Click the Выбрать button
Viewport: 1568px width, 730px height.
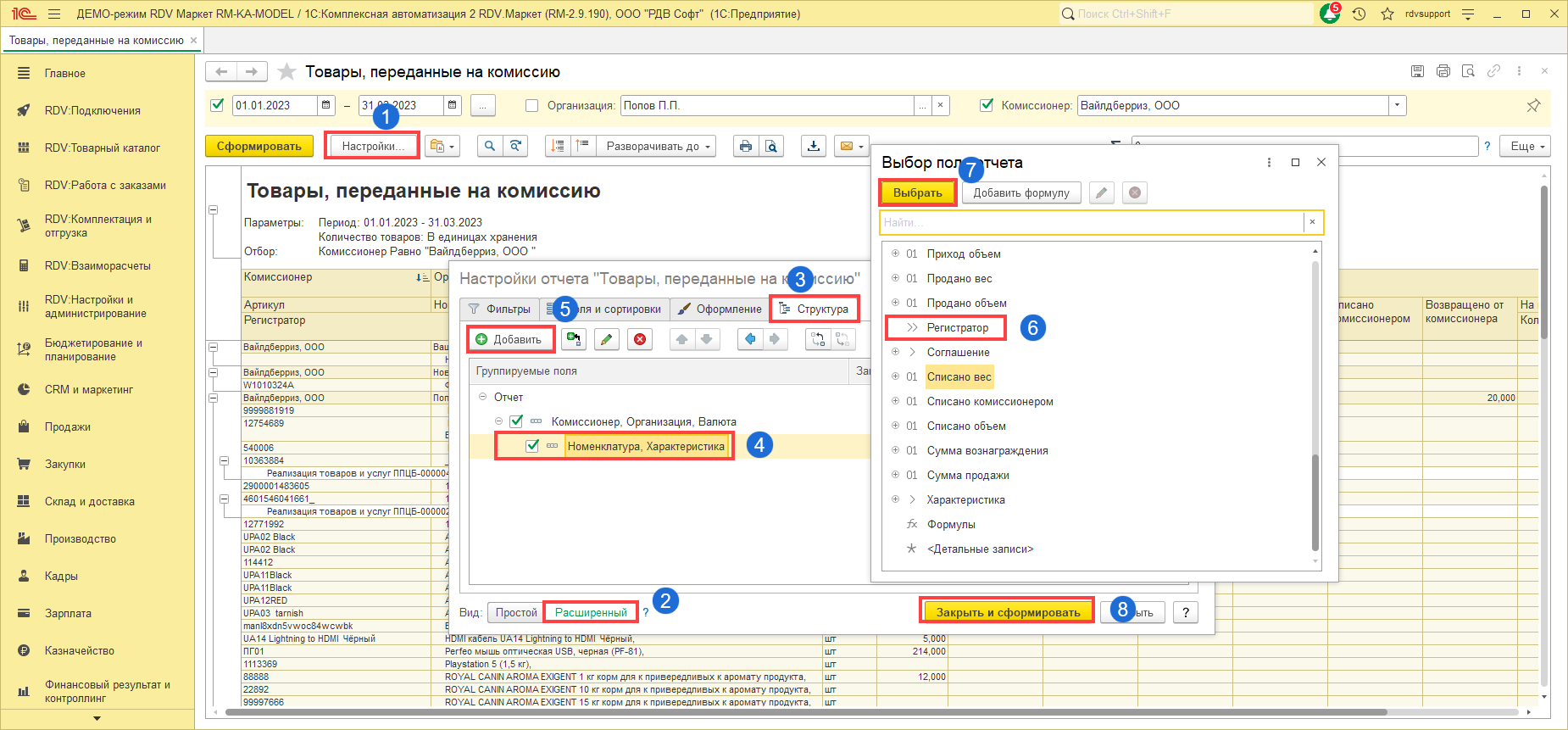tap(917, 192)
